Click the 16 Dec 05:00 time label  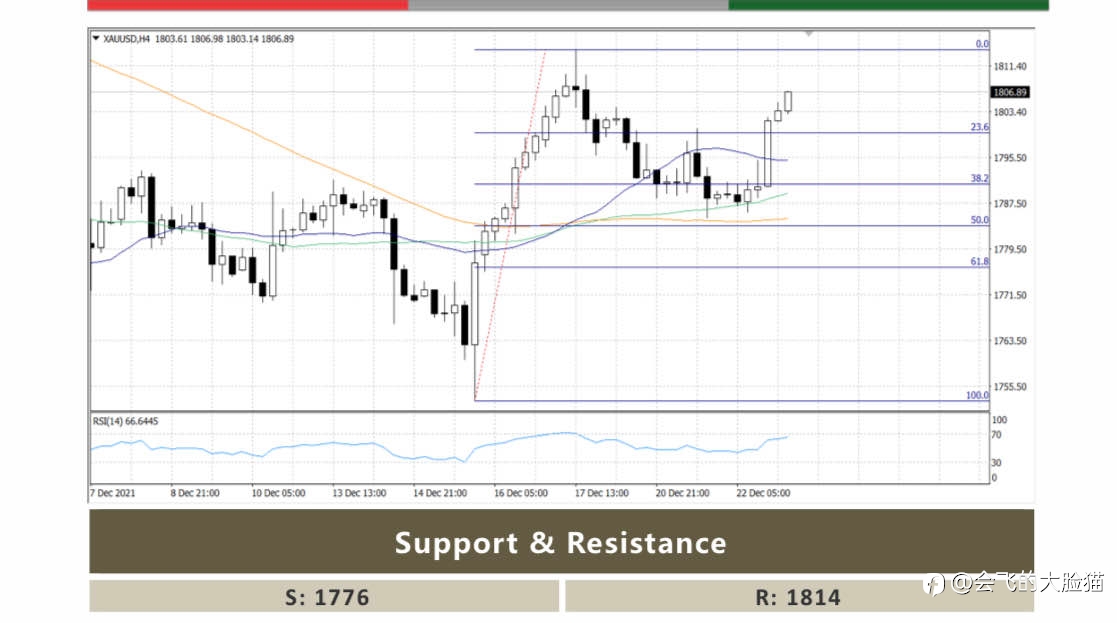pyautogui.click(x=521, y=493)
